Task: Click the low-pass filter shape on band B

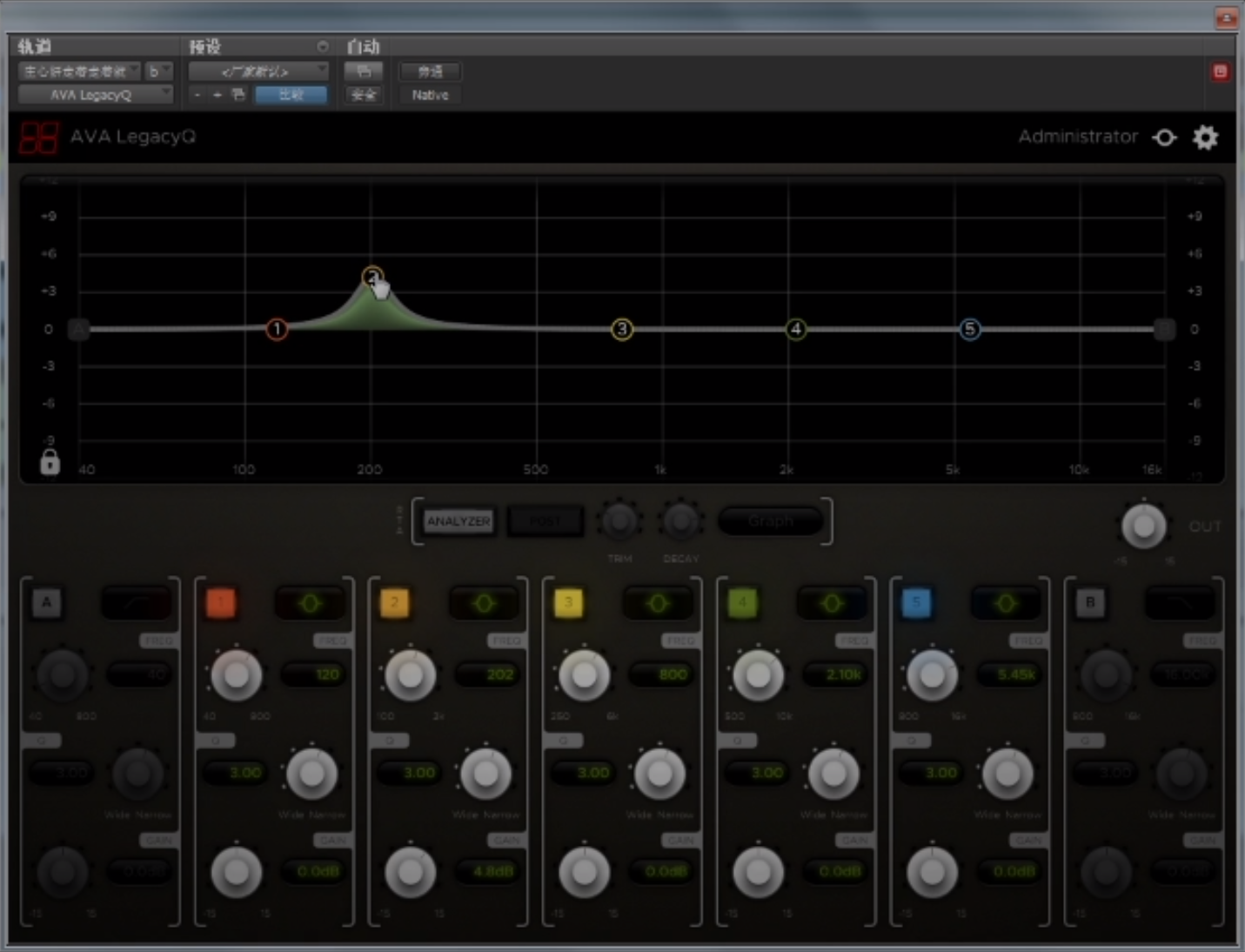Action: point(1179,603)
